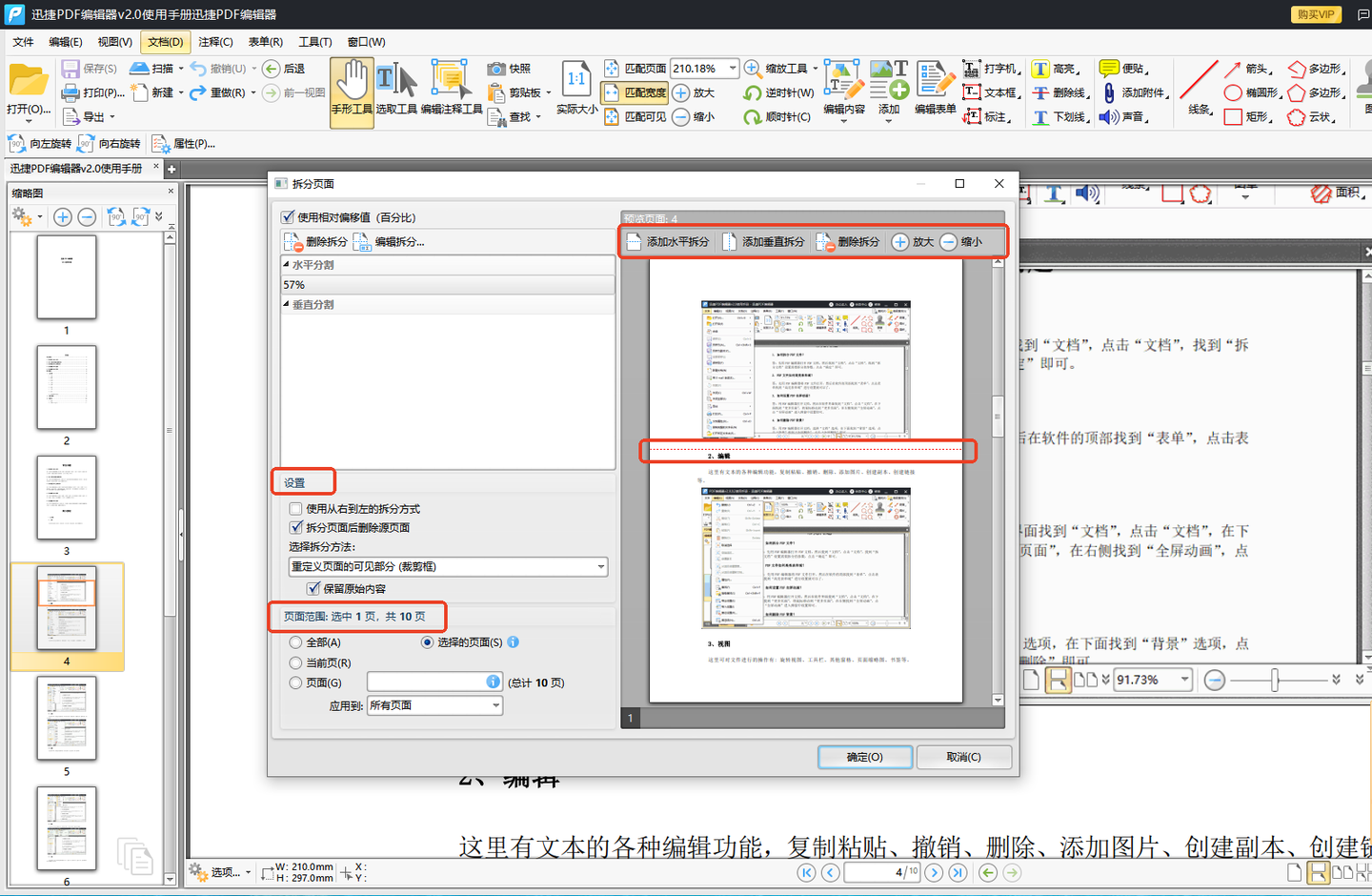Choose the 编辑注释工具 icon
This screenshot has height=896, width=1372.
452,91
